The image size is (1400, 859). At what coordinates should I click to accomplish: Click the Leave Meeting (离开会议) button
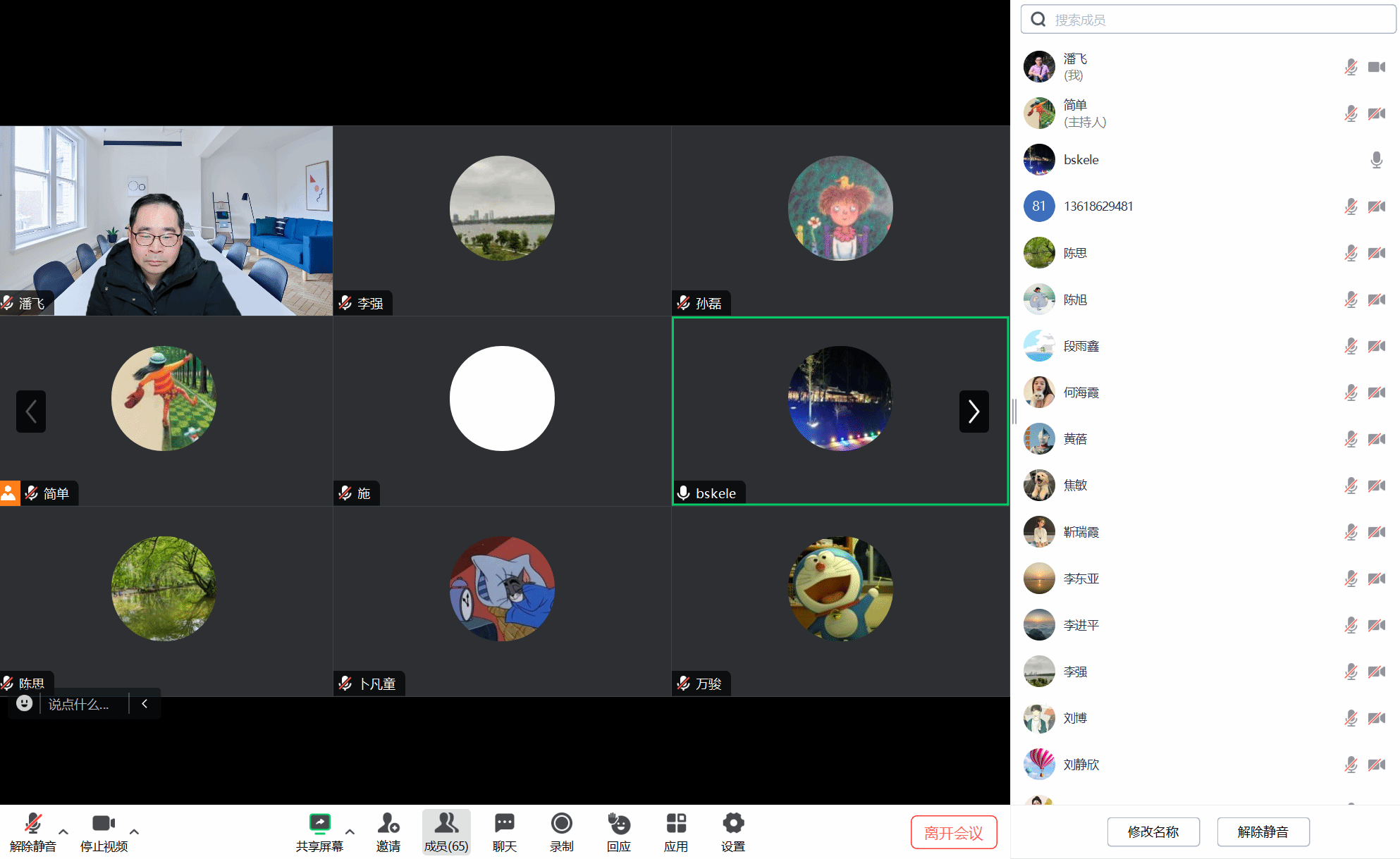pyautogui.click(x=953, y=833)
